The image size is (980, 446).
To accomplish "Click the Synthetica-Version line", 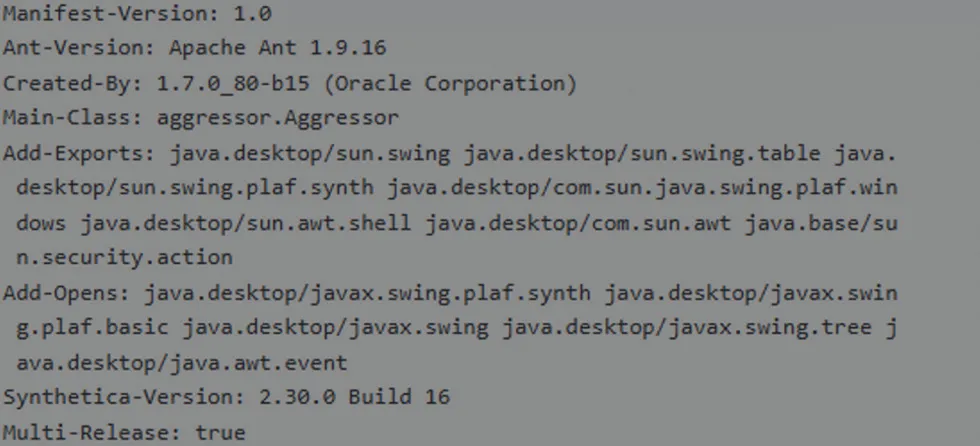I will pos(226,397).
